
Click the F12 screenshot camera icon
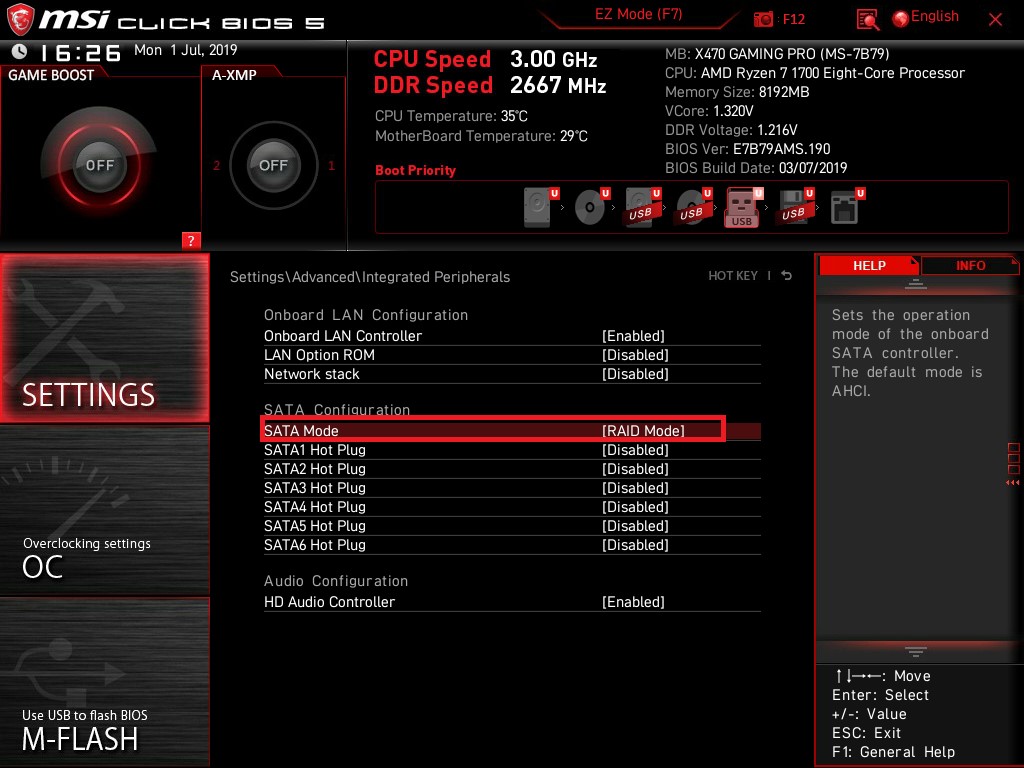click(x=764, y=19)
